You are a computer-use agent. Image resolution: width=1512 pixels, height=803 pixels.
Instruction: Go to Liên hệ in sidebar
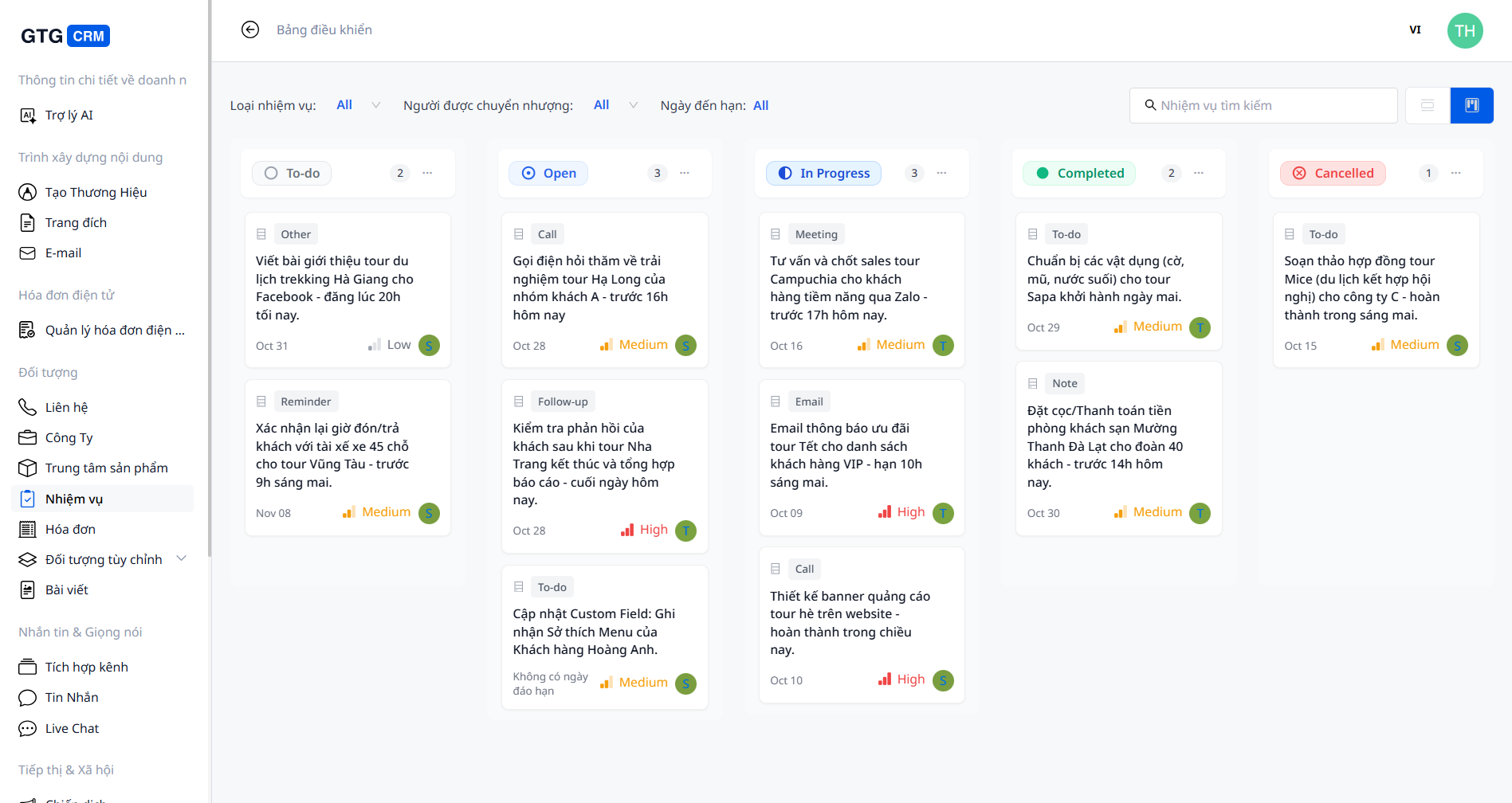click(x=66, y=407)
